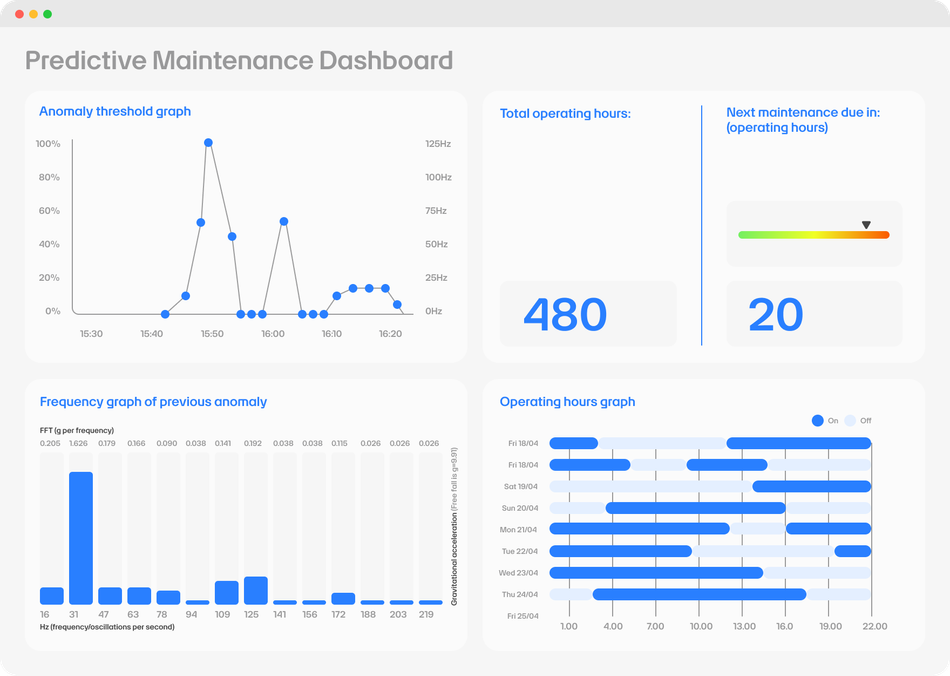Click the Sat 19/04 blue operating bar
This screenshot has height=676, width=950.
pyautogui.click(x=811, y=486)
